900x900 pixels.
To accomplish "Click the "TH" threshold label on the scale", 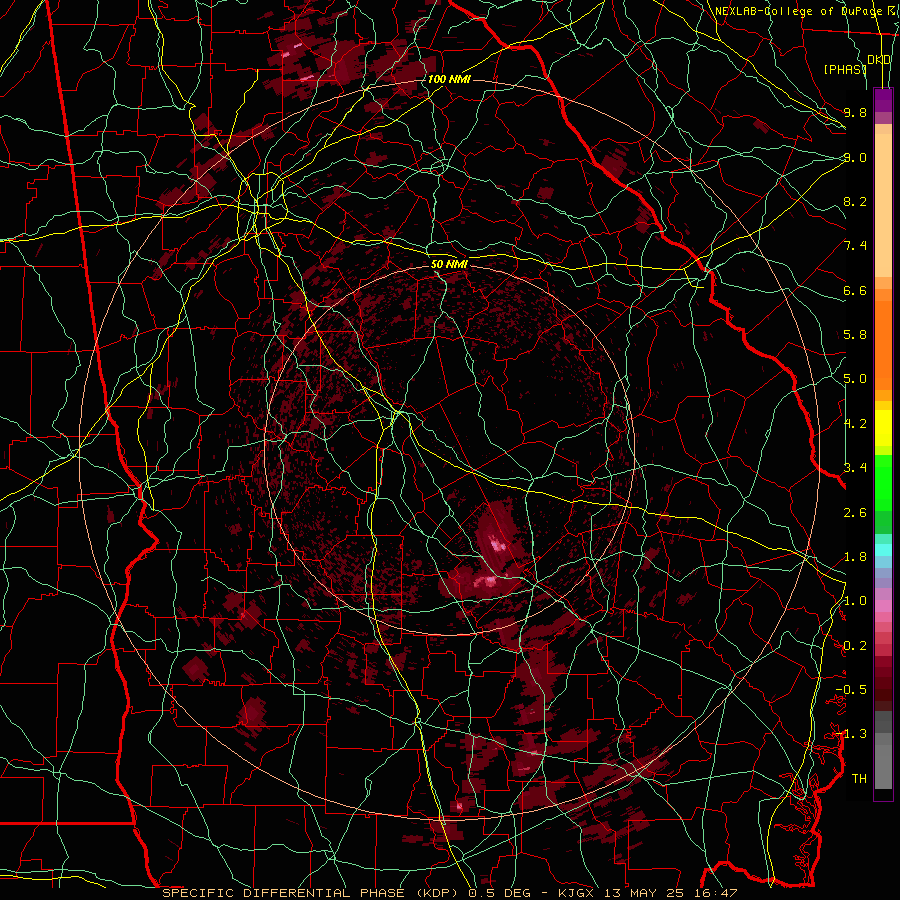I will [859, 778].
